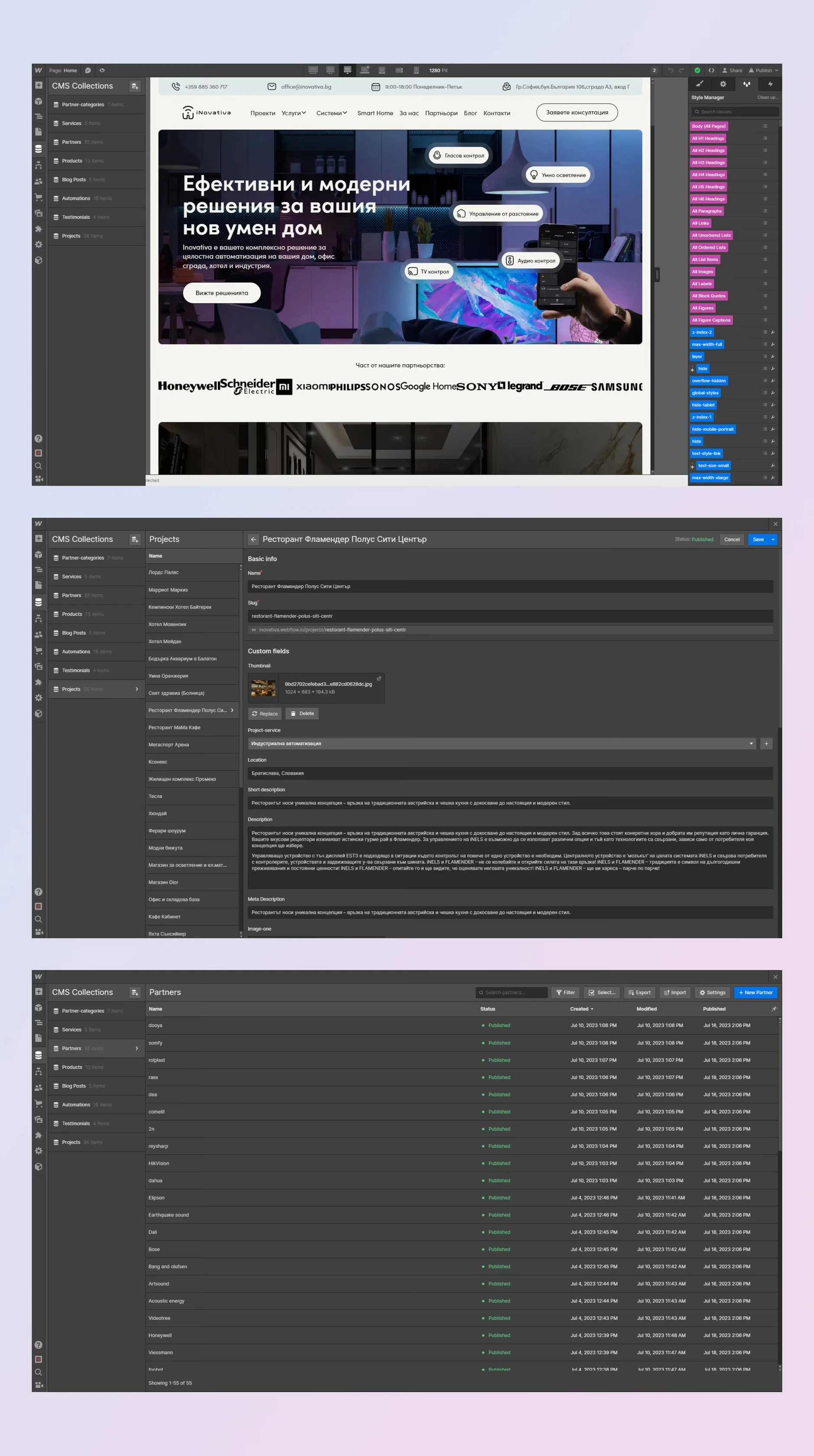This screenshot has height=1456, width=814.
Task: Click the Delete thumbnail button
Action: click(x=302, y=714)
